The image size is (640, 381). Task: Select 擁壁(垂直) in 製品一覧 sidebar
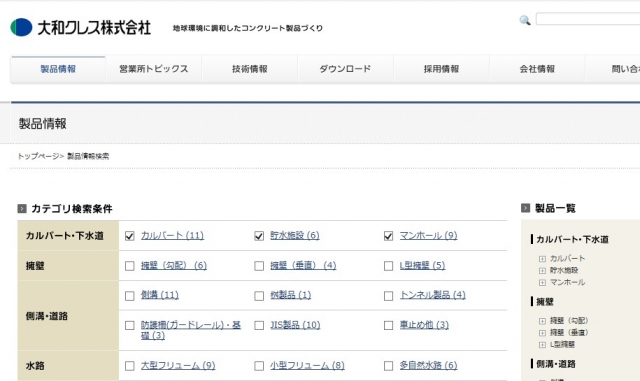(x=569, y=333)
